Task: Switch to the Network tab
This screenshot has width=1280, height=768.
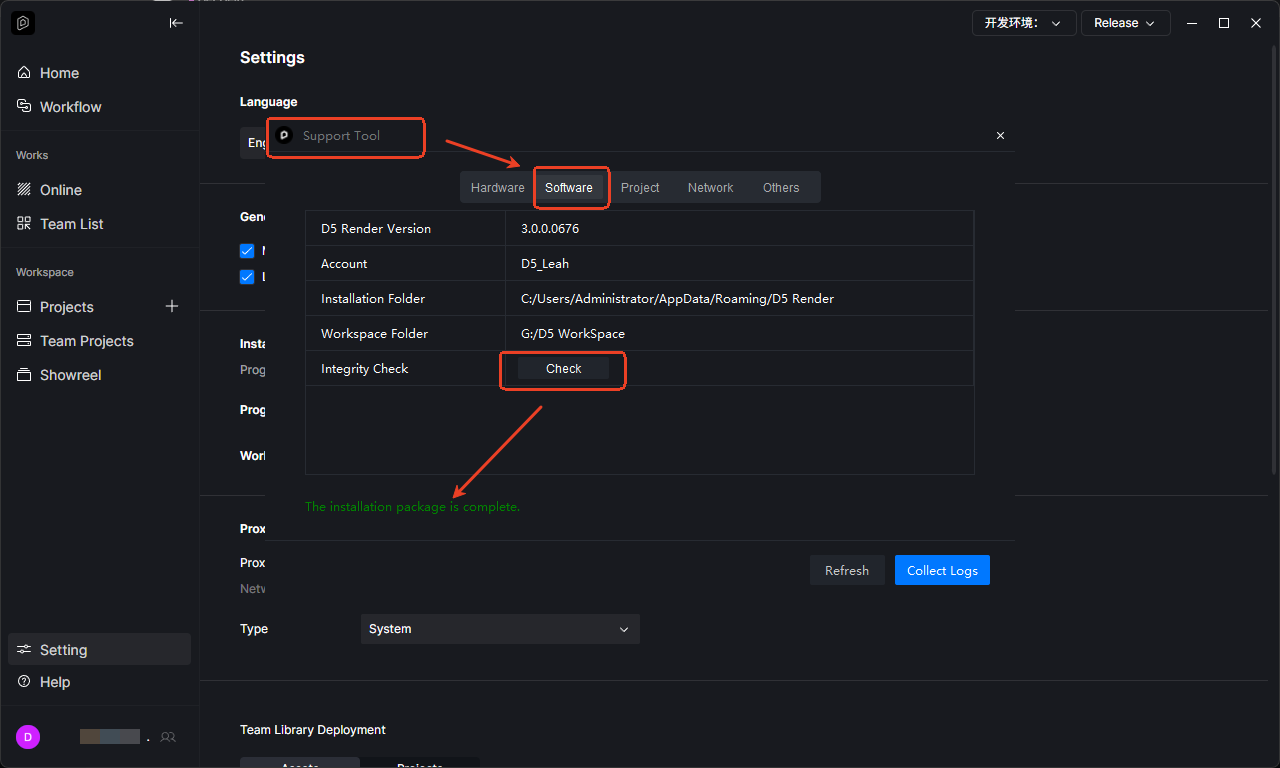Action: [x=710, y=188]
